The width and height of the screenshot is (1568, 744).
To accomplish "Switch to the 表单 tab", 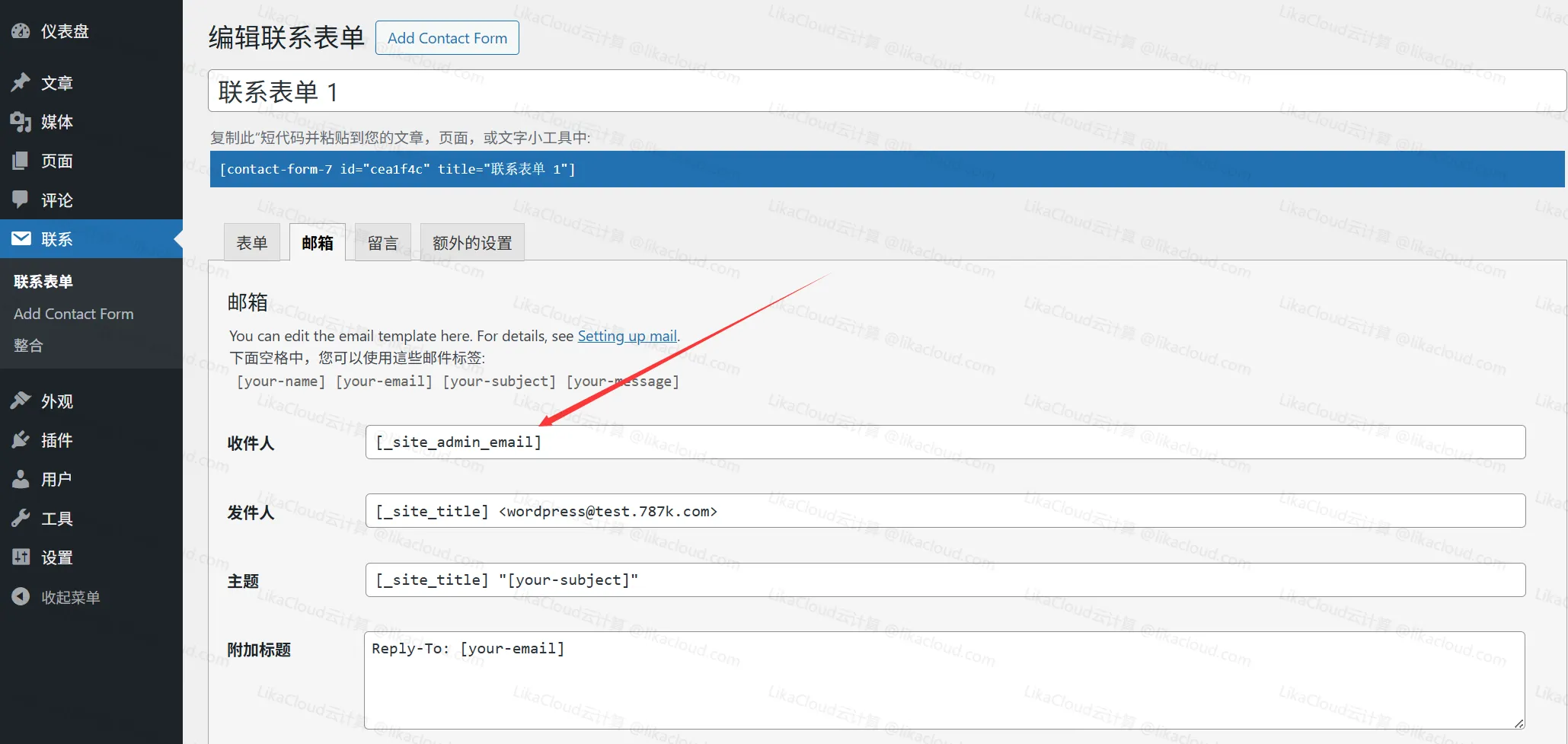I will pos(251,242).
